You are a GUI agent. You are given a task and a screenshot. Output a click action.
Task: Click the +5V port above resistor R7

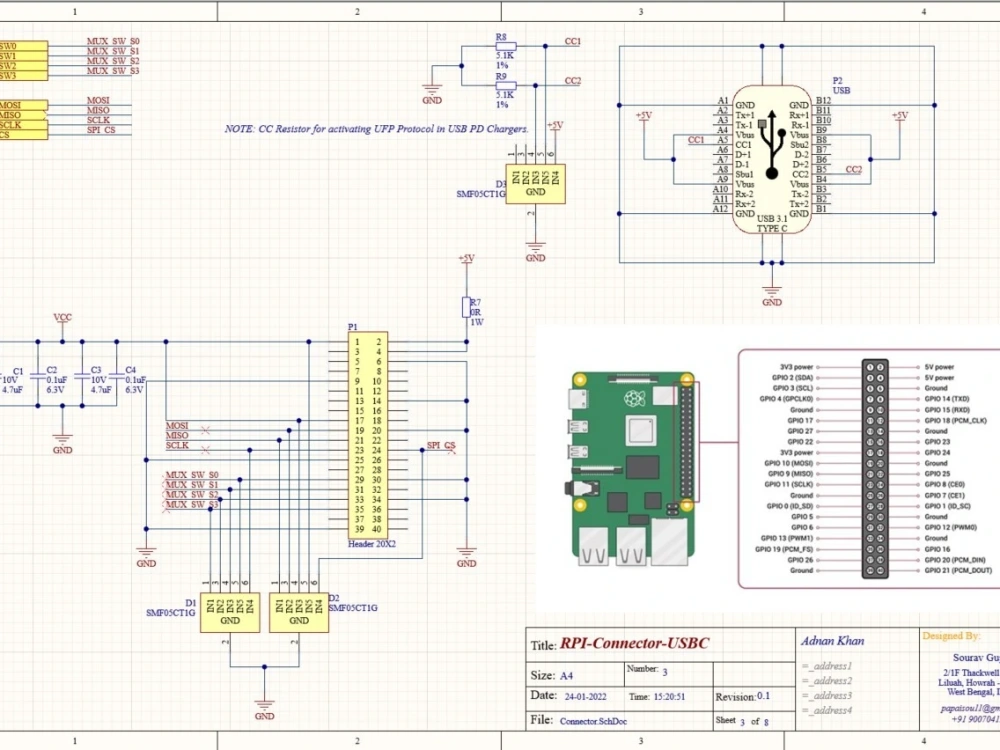466,260
